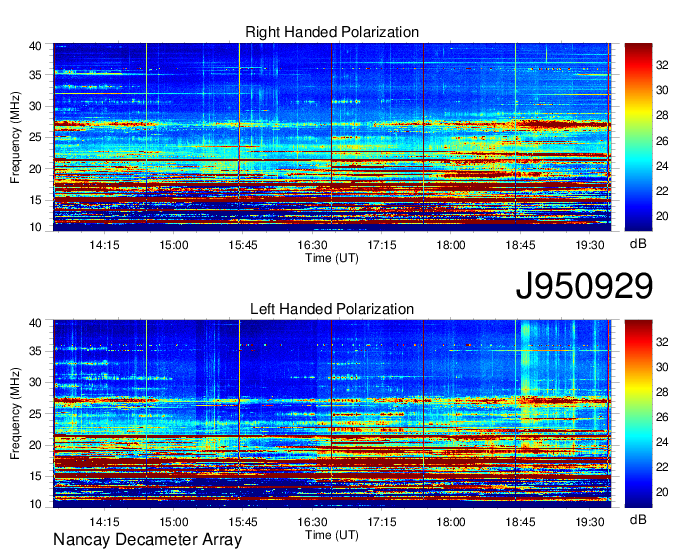Click "Frequency (MHz)" axis label of Left Handed plot
The width and height of the screenshot is (680, 552).
coord(15,414)
